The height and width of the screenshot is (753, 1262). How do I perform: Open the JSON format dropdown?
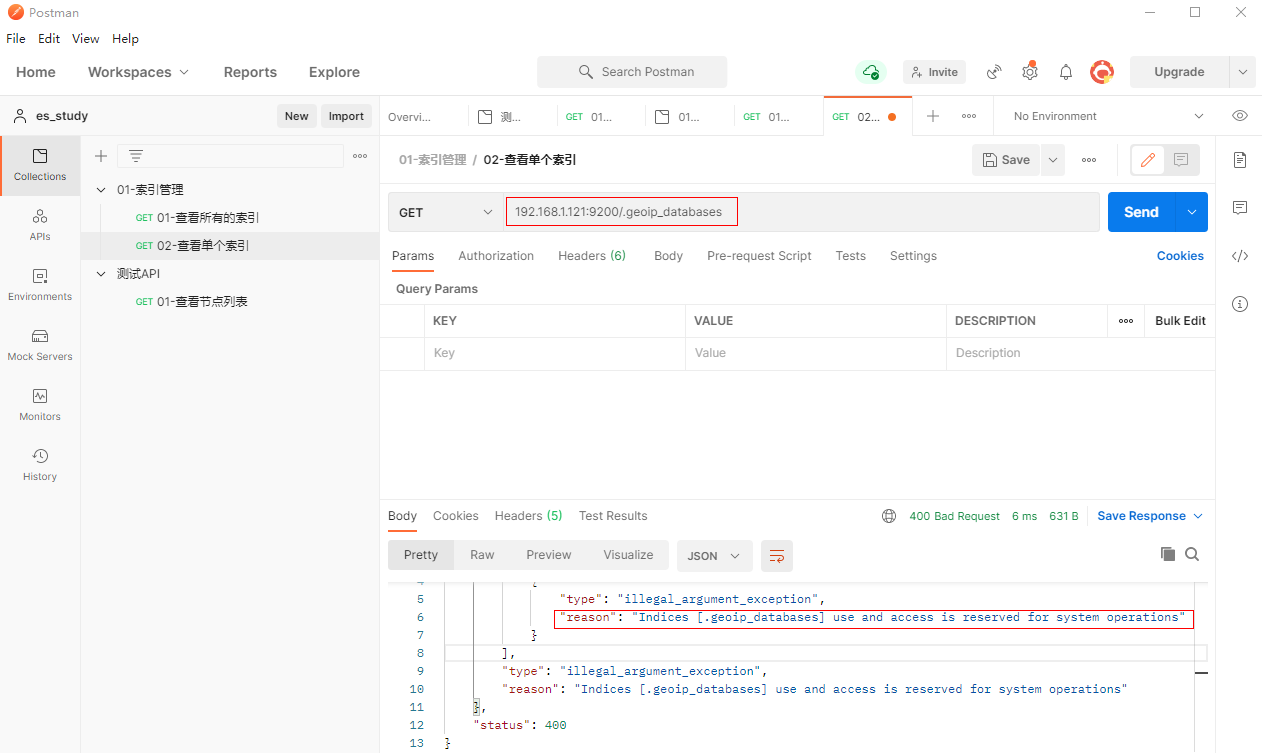(x=714, y=556)
